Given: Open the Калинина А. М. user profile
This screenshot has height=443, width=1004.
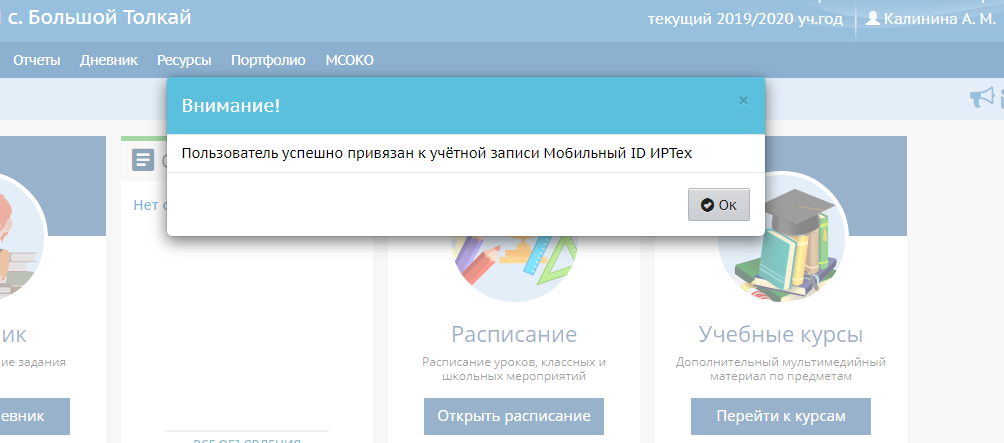Looking at the screenshot, I should coord(939,19).
